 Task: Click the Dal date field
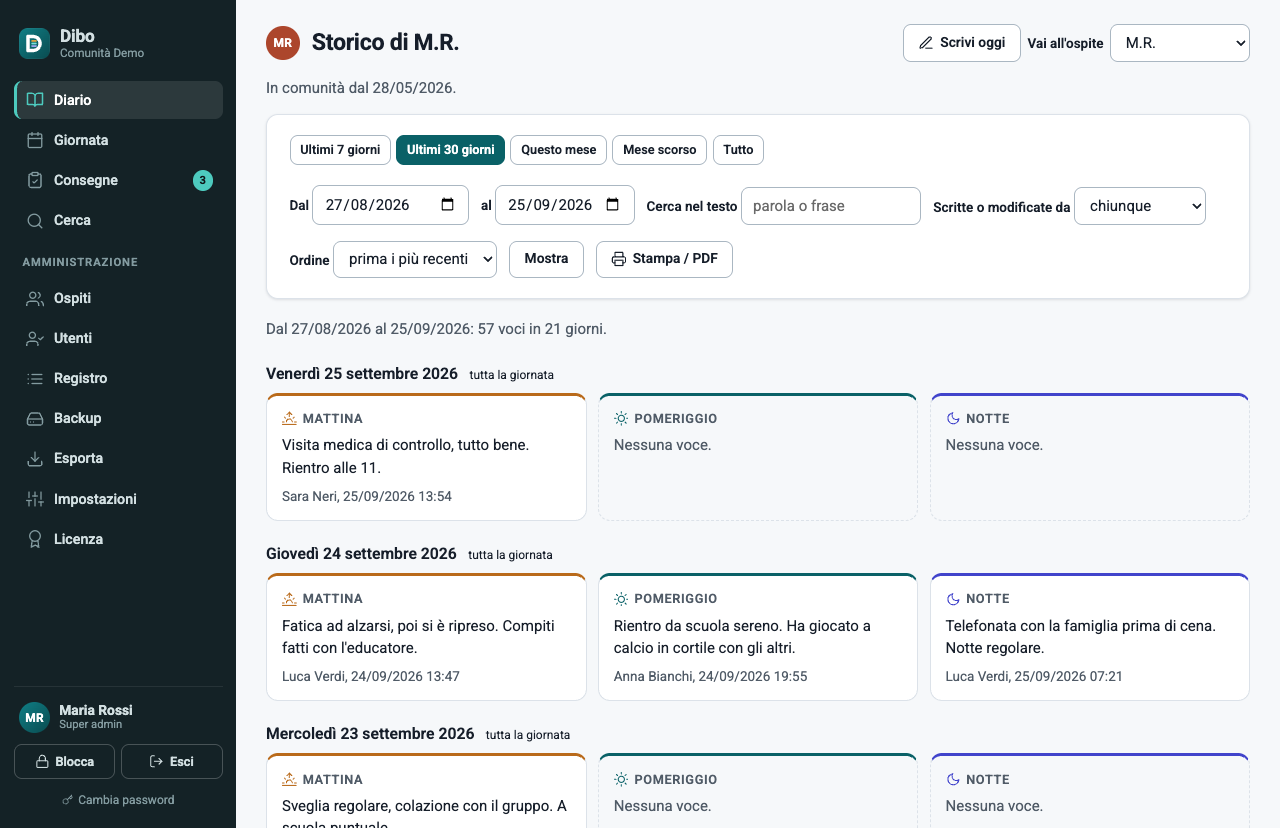pyautogui.click(x=390, y=205)
